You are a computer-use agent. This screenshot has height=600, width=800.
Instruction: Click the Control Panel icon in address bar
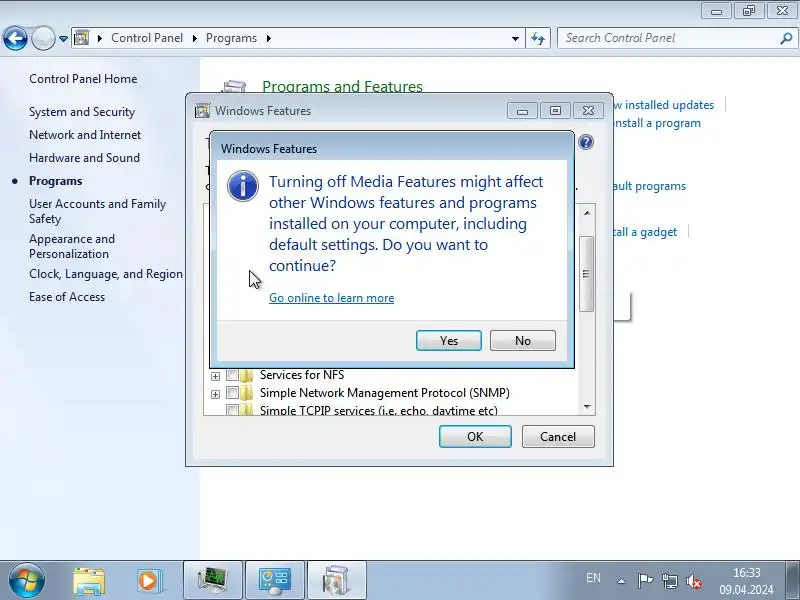click(x=82, y=38)
